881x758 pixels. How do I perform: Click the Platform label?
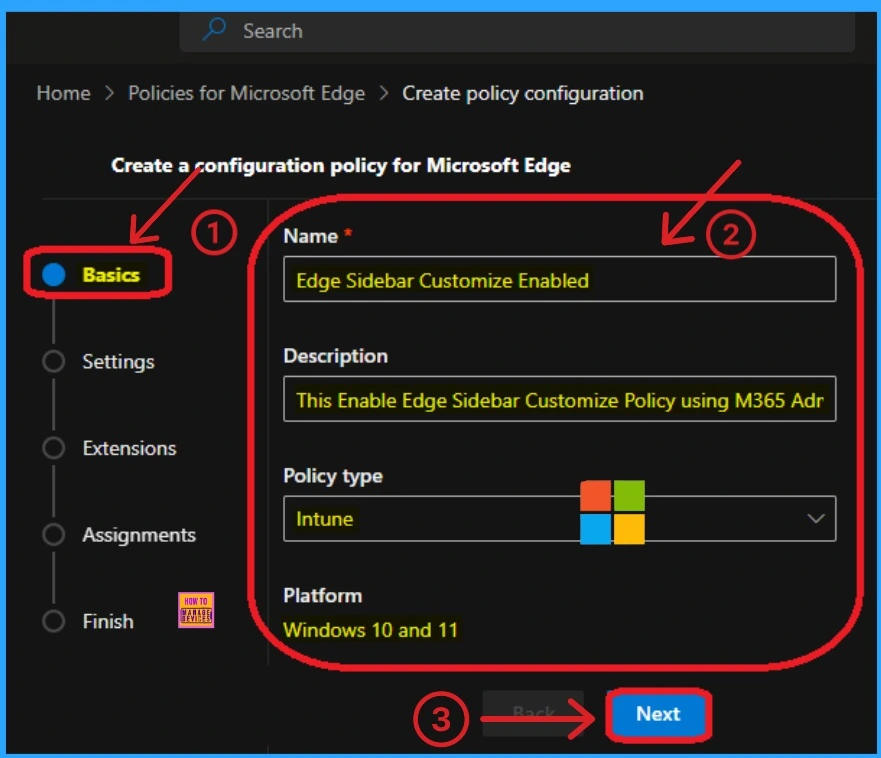click(323, 596)
